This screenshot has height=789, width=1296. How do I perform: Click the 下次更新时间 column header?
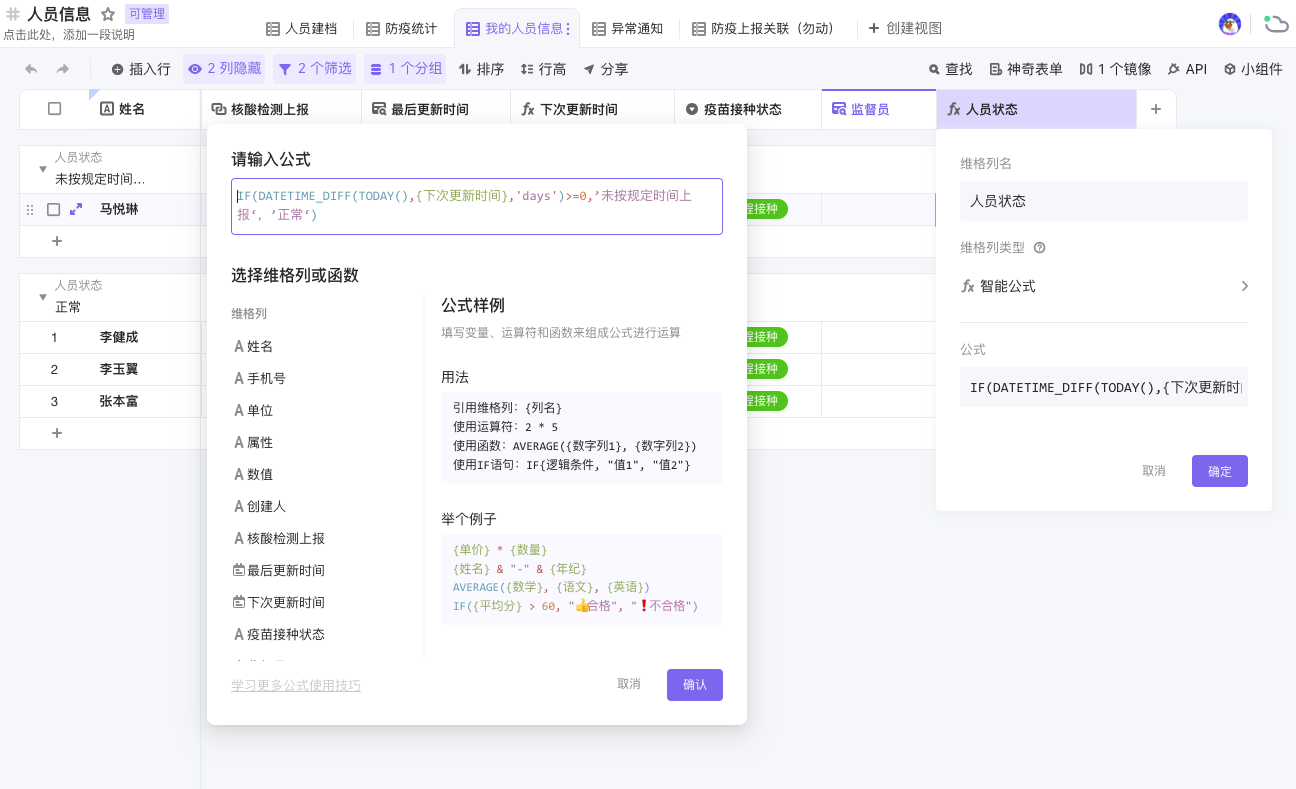(592, 109)
